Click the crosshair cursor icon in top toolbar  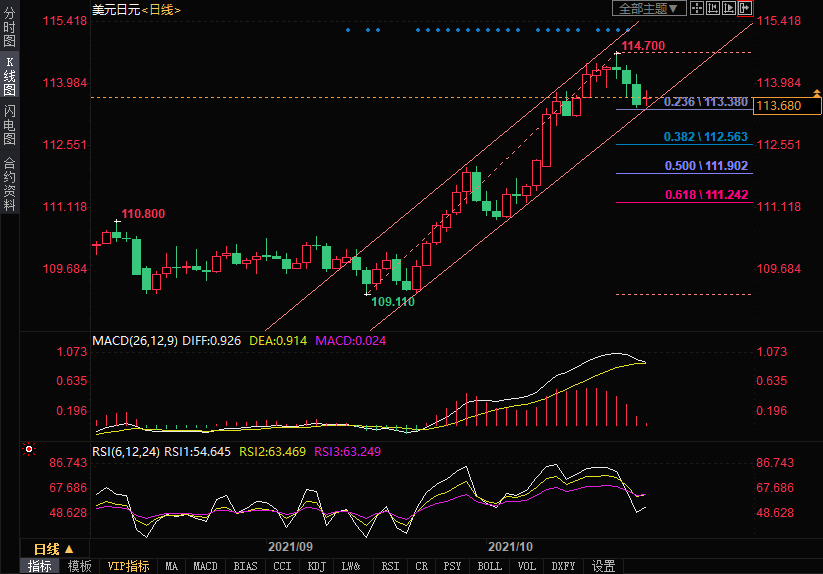click(x=697, y=8)
